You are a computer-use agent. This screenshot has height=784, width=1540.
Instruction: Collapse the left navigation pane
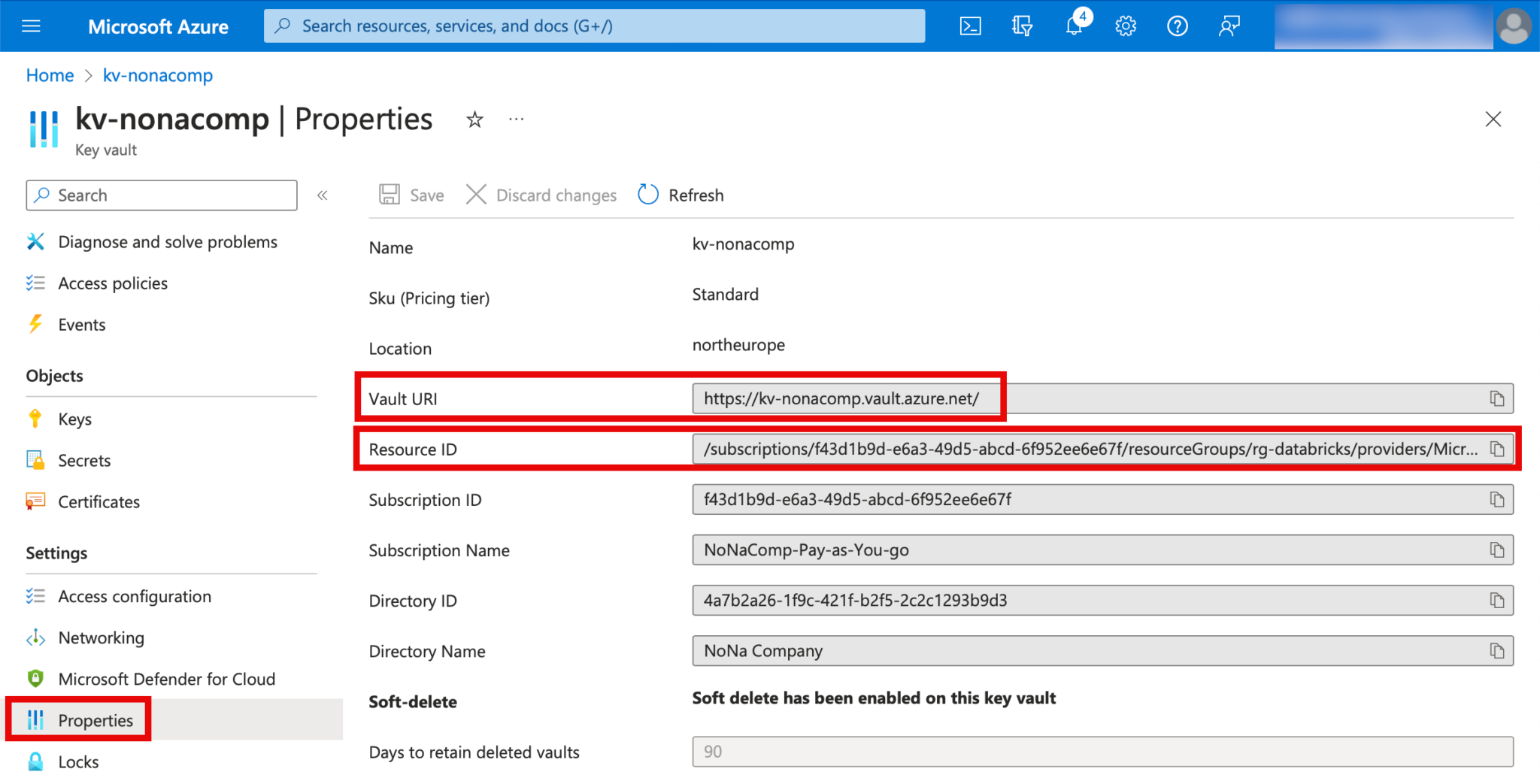point(323,195)
